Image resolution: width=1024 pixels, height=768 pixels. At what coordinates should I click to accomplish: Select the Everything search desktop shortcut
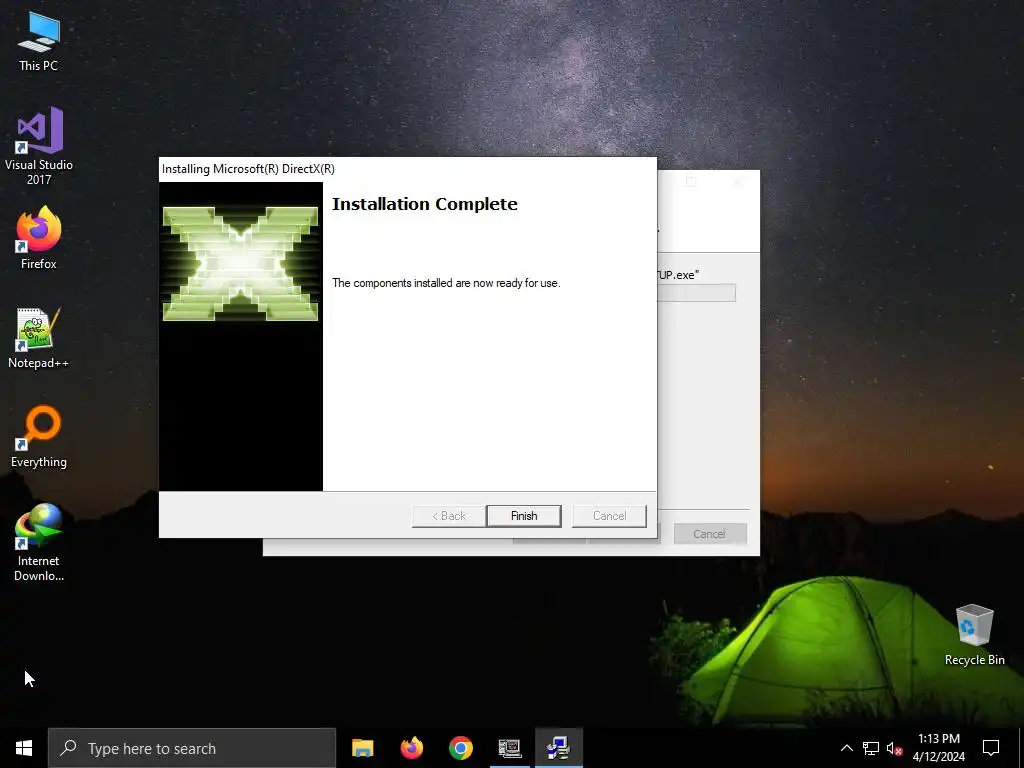pyautogui.click(x=39, y=436)
